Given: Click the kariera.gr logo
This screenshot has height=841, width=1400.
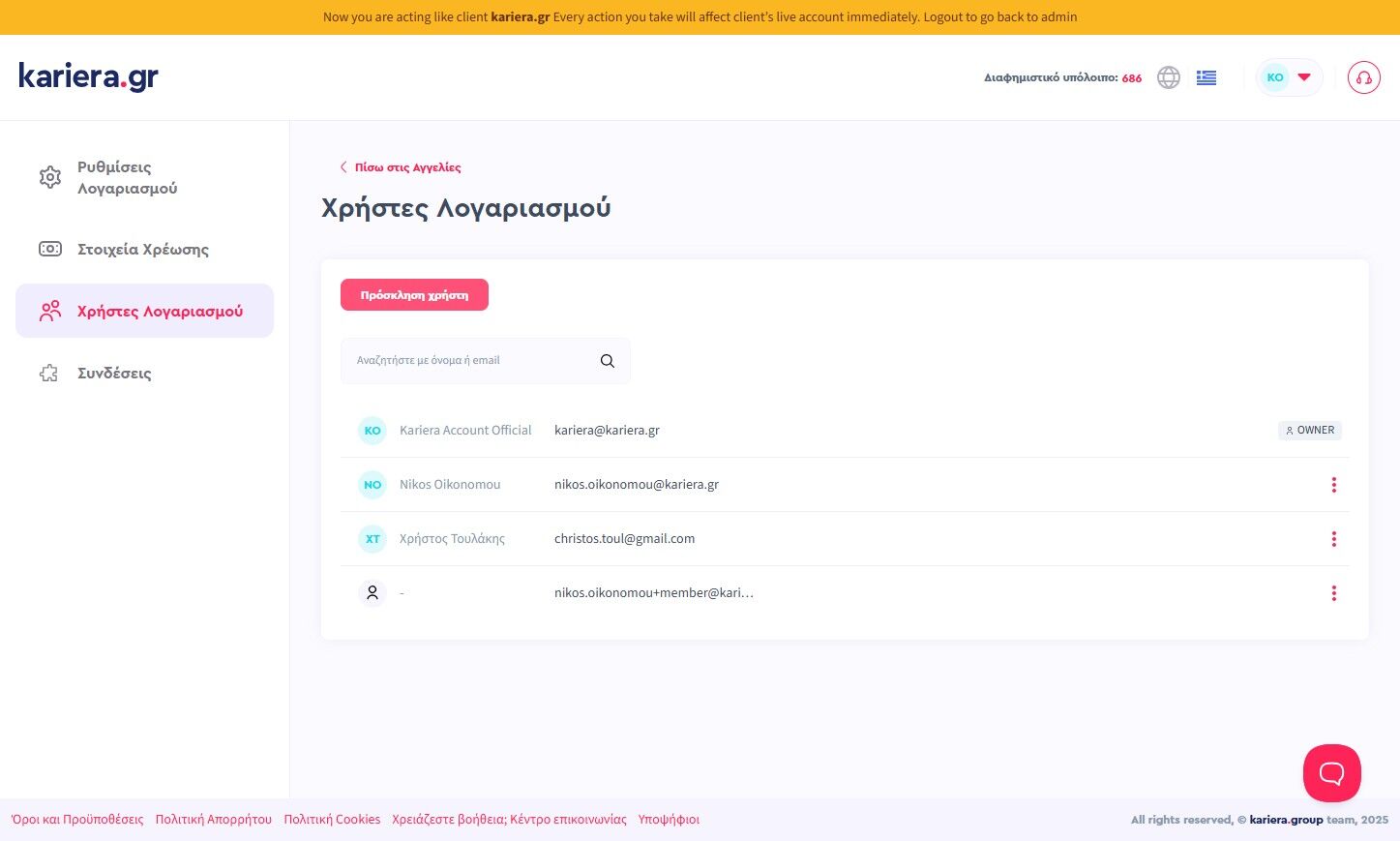Looking at the screenshot, I should click(88, 76).
